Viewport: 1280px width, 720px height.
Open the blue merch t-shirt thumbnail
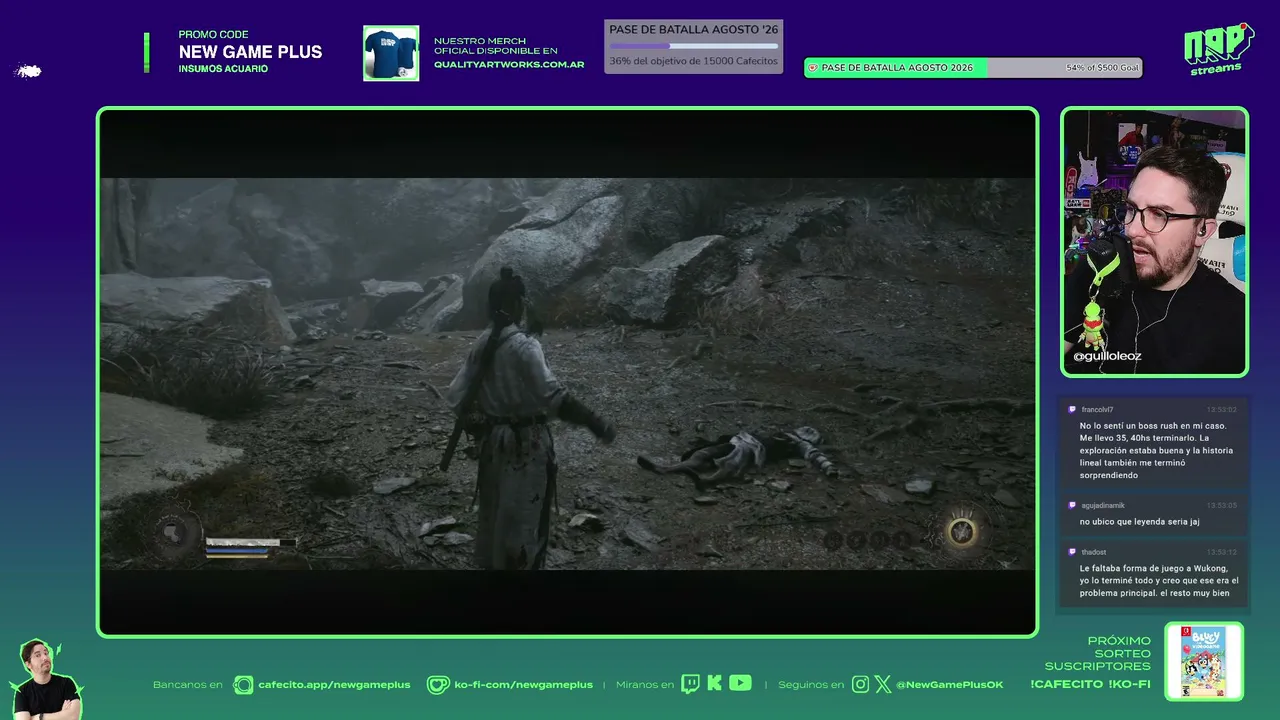391,53
